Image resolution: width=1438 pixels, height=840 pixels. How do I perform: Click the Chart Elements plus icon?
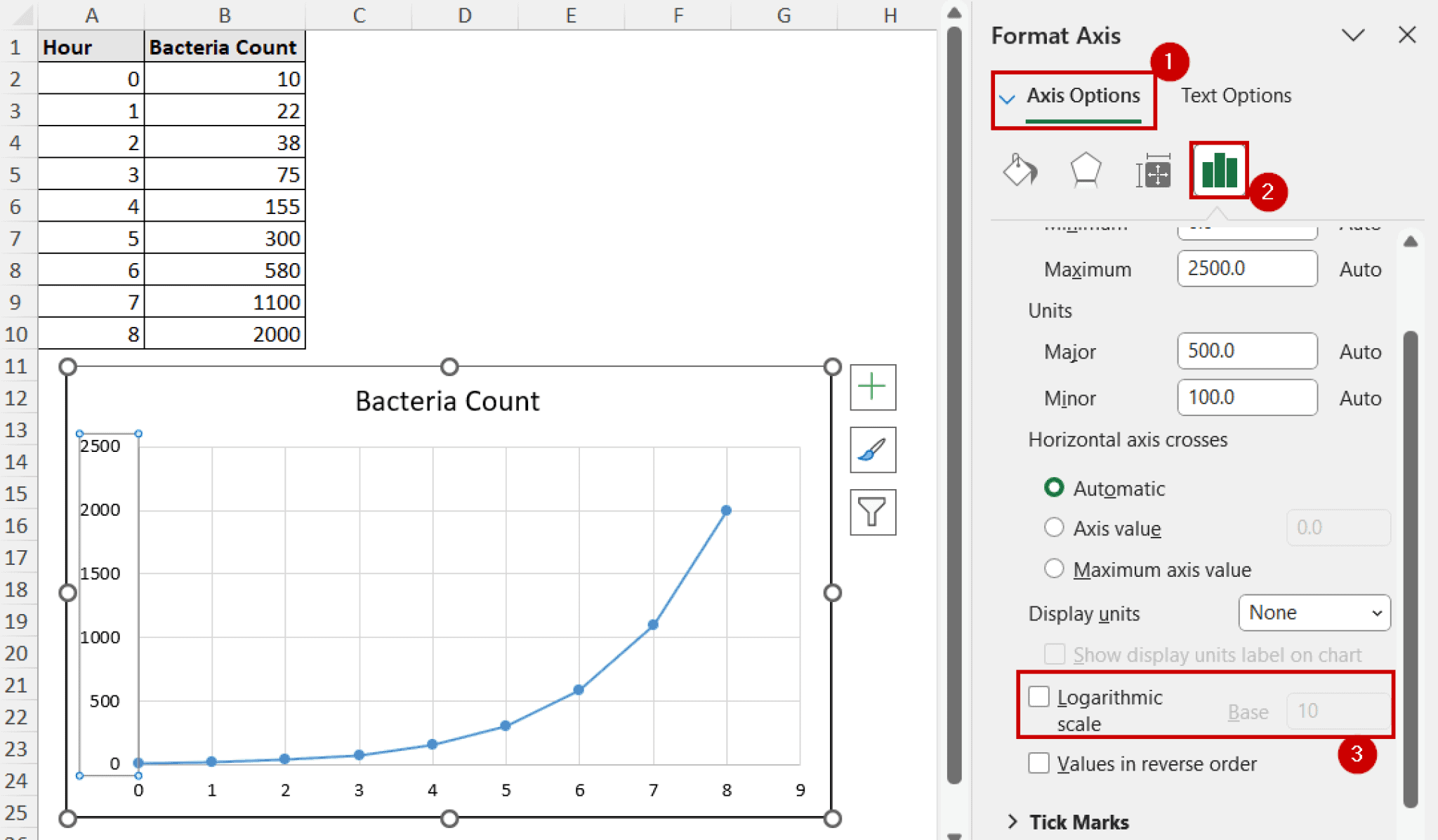(x=872, y=387)
